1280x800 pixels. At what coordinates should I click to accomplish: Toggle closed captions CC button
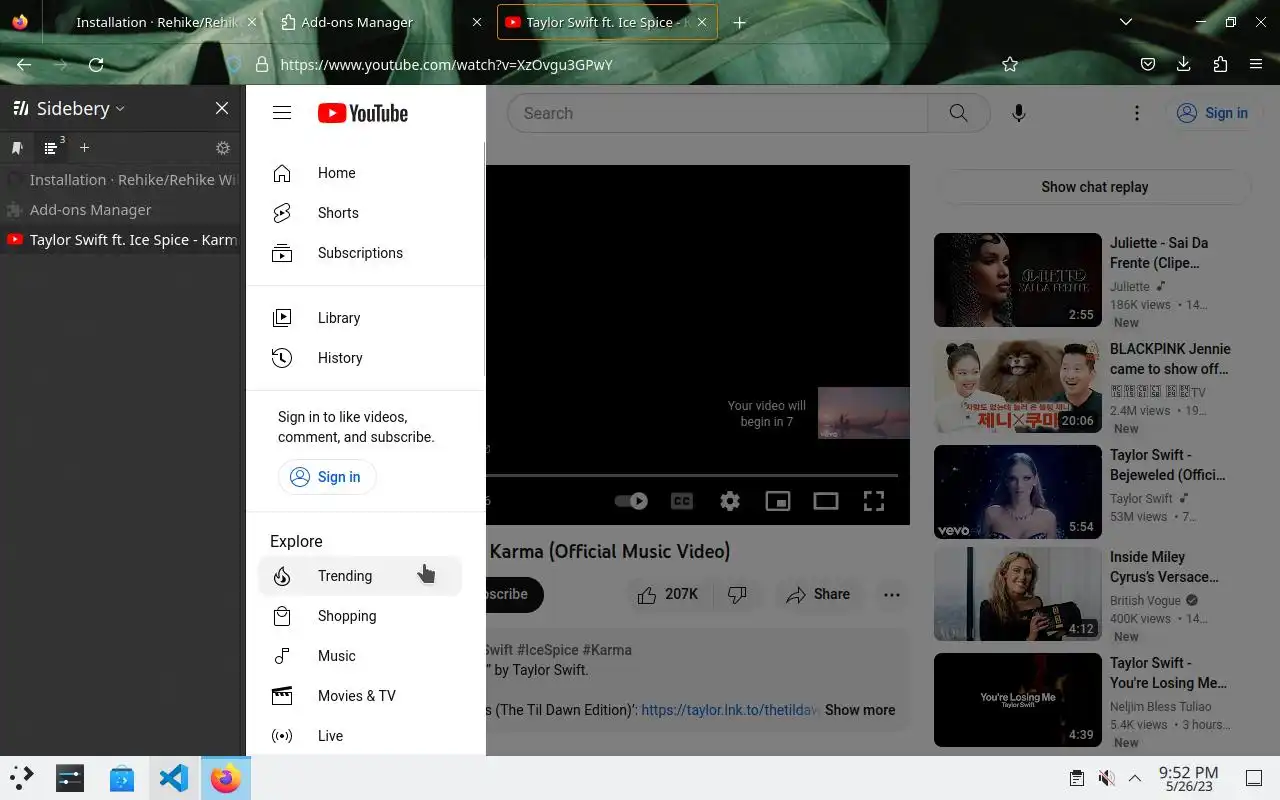click(x=682, y=501)
